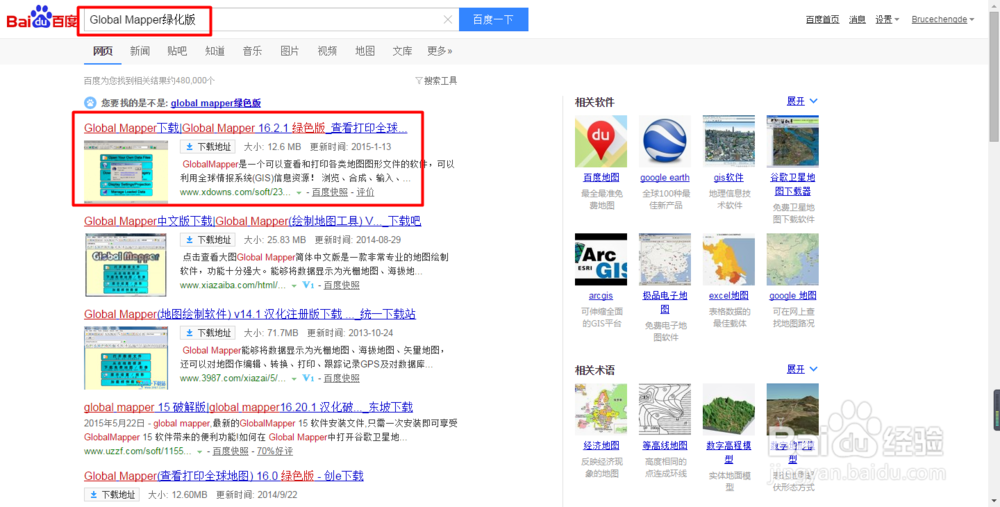The image size is (1000, 507).
Task: Expand 相关软件 with 展开
Action: coord(802,101)
